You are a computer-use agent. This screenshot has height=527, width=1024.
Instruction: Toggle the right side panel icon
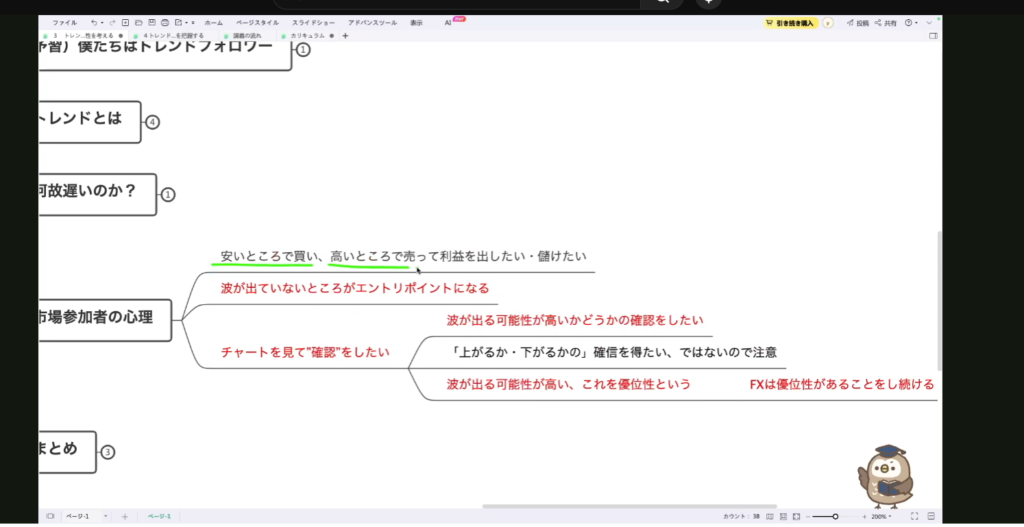coord(933,36)
